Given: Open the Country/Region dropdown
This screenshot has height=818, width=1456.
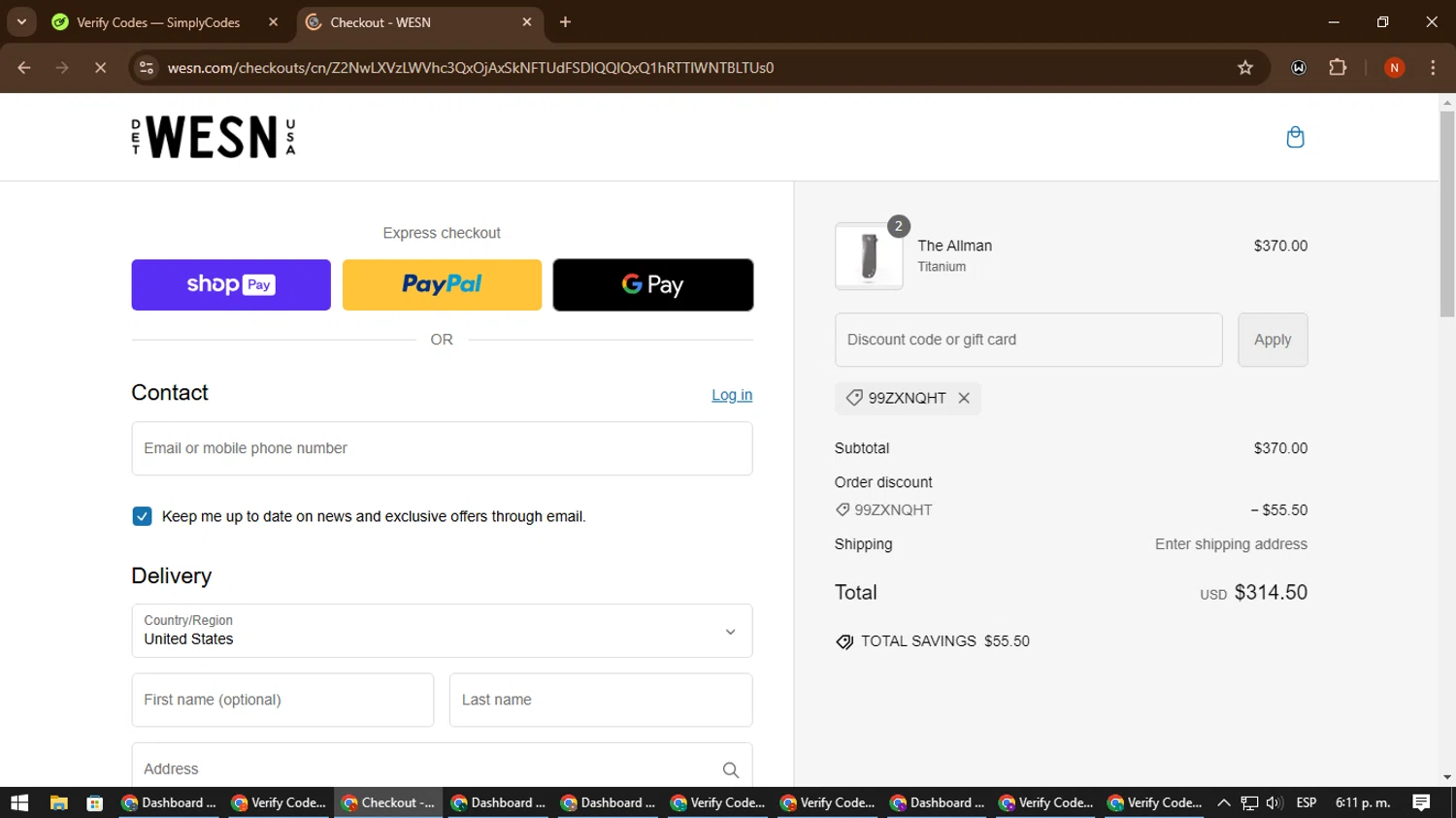Looking at the screenshot, I should [442, 631].
